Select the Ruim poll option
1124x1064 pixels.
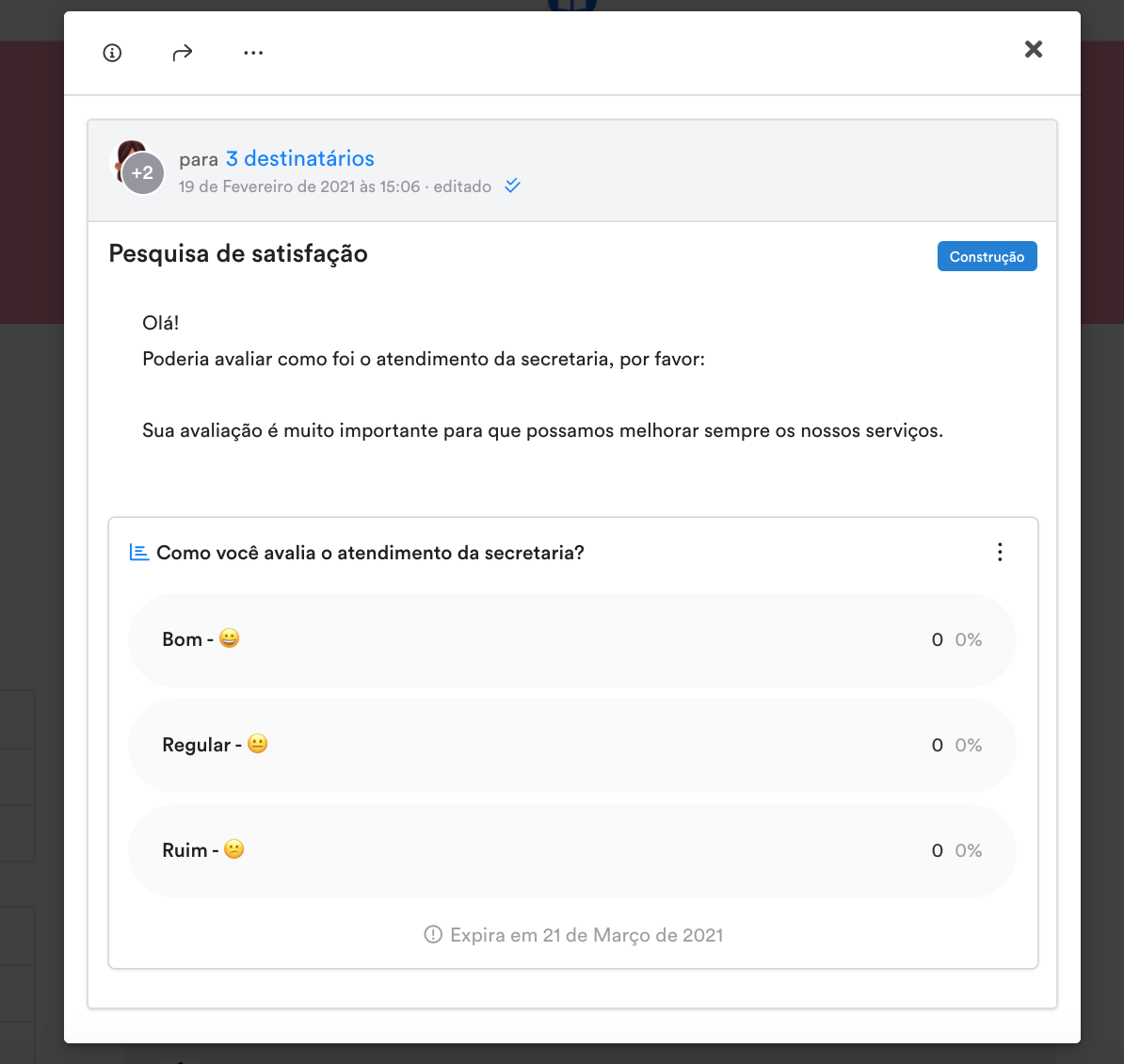(x=572, y=850)
